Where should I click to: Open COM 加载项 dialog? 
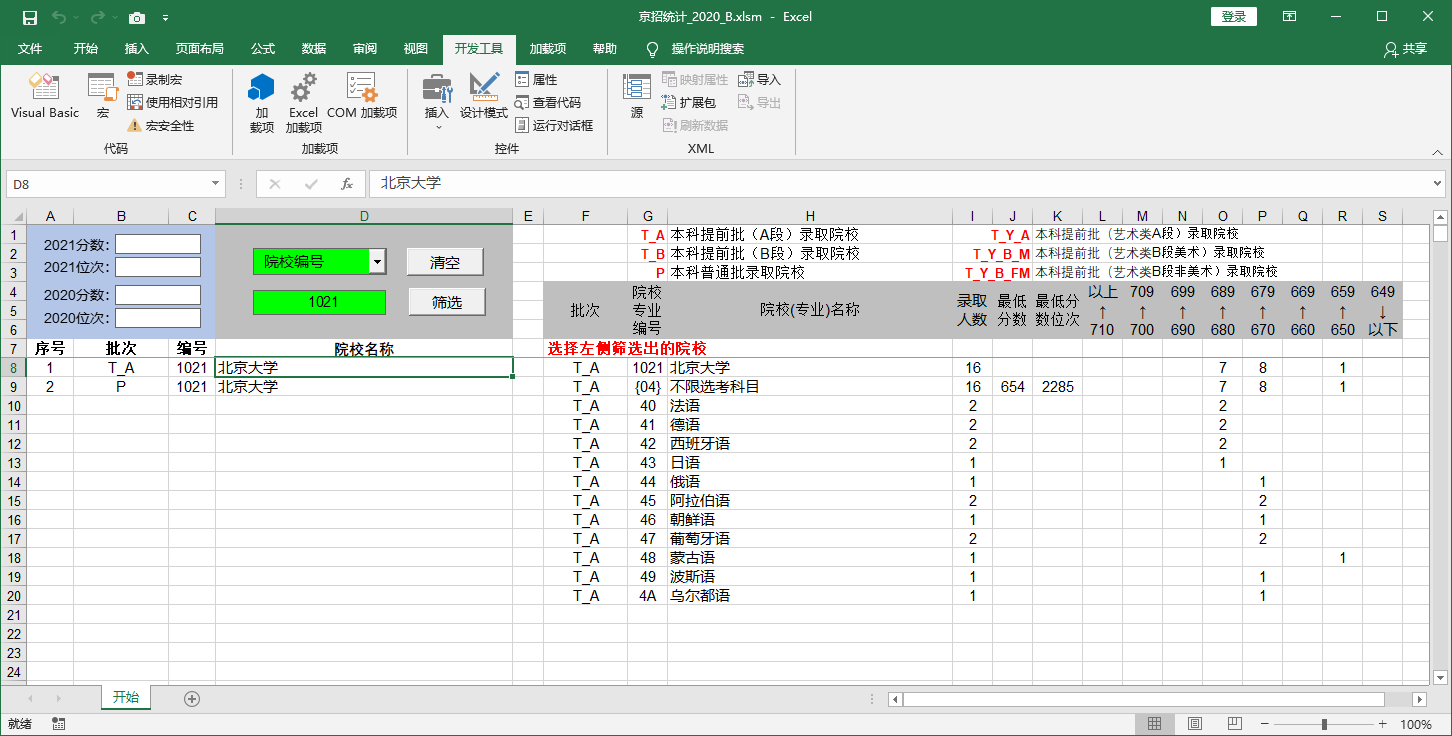362,97
